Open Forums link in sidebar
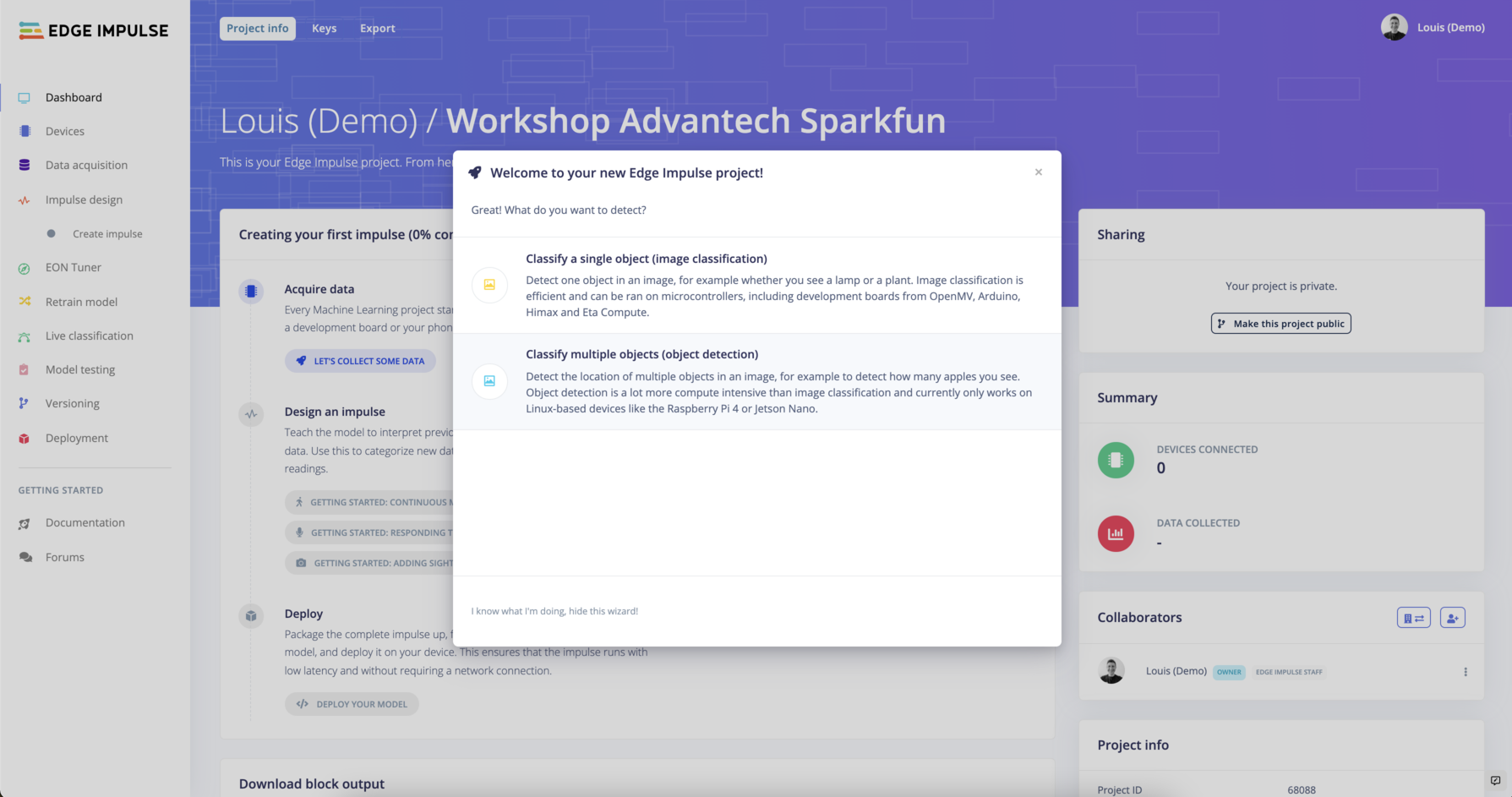Viewport: 1512px width, 797px height. point(65,558)
